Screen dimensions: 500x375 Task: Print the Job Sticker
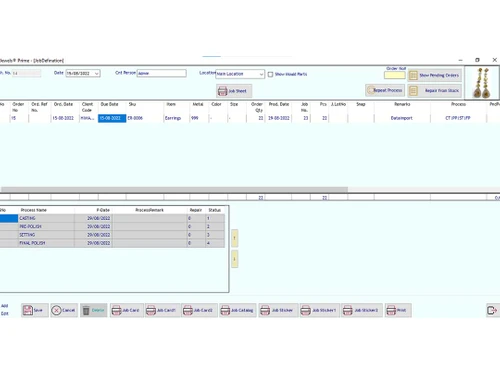click(278, 310)
